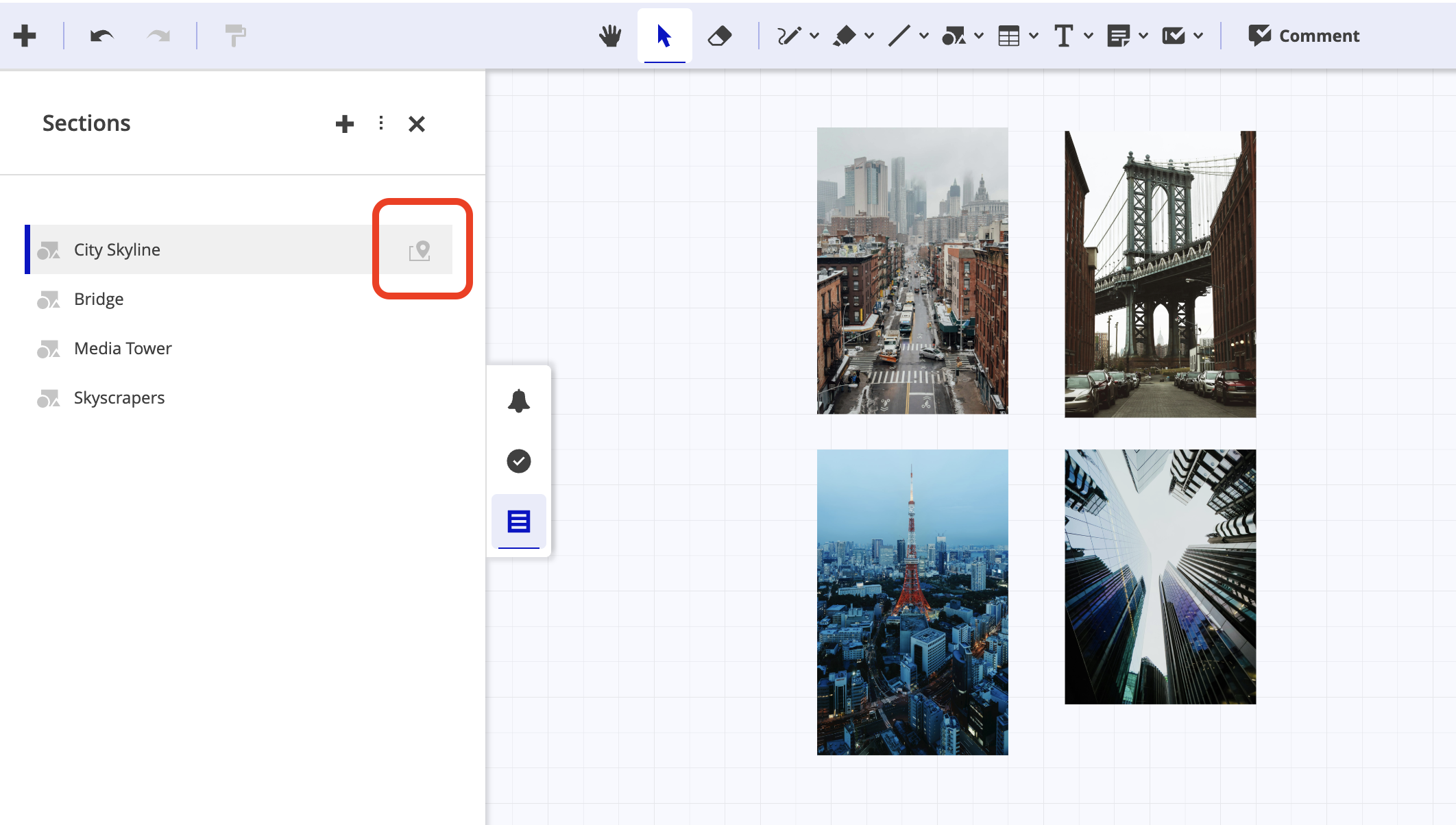Click the location pin beside City Skyline

coord(420,250)
